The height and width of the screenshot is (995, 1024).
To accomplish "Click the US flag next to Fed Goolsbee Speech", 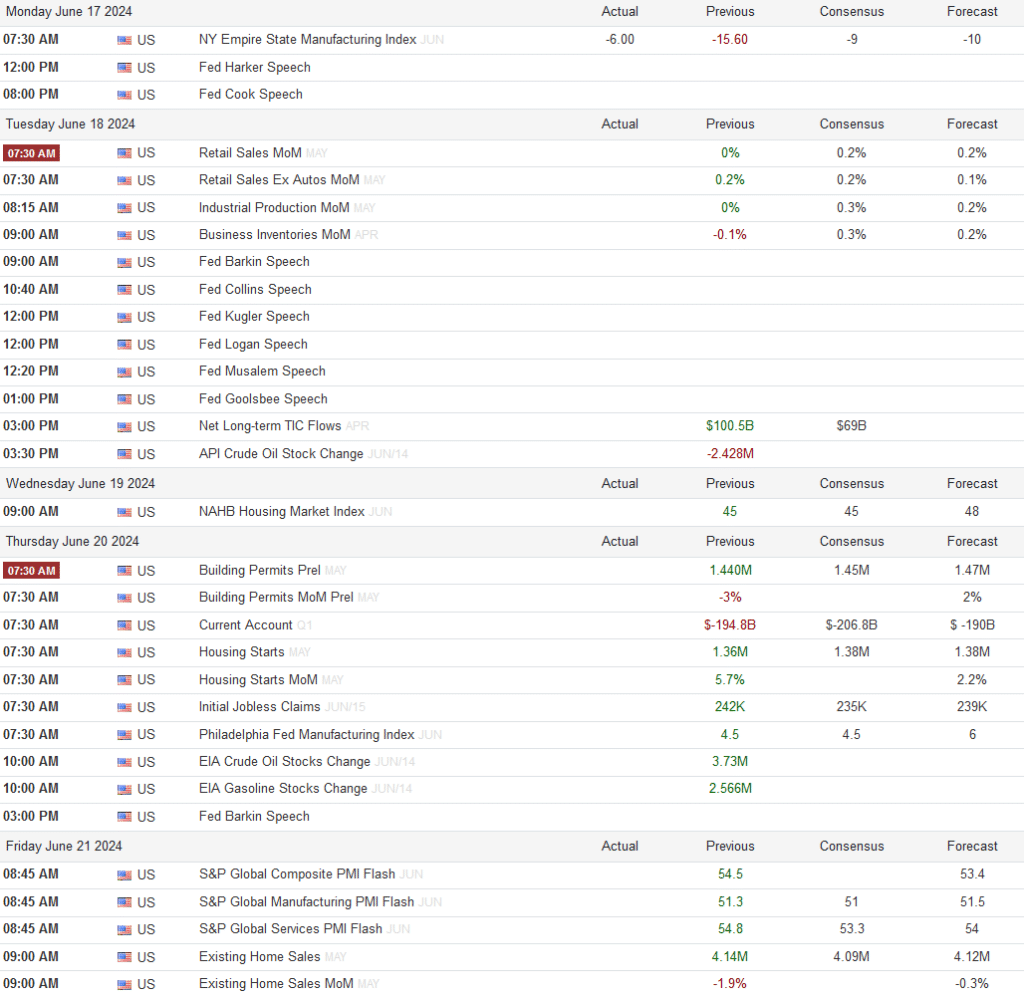I will coord(124,400).
